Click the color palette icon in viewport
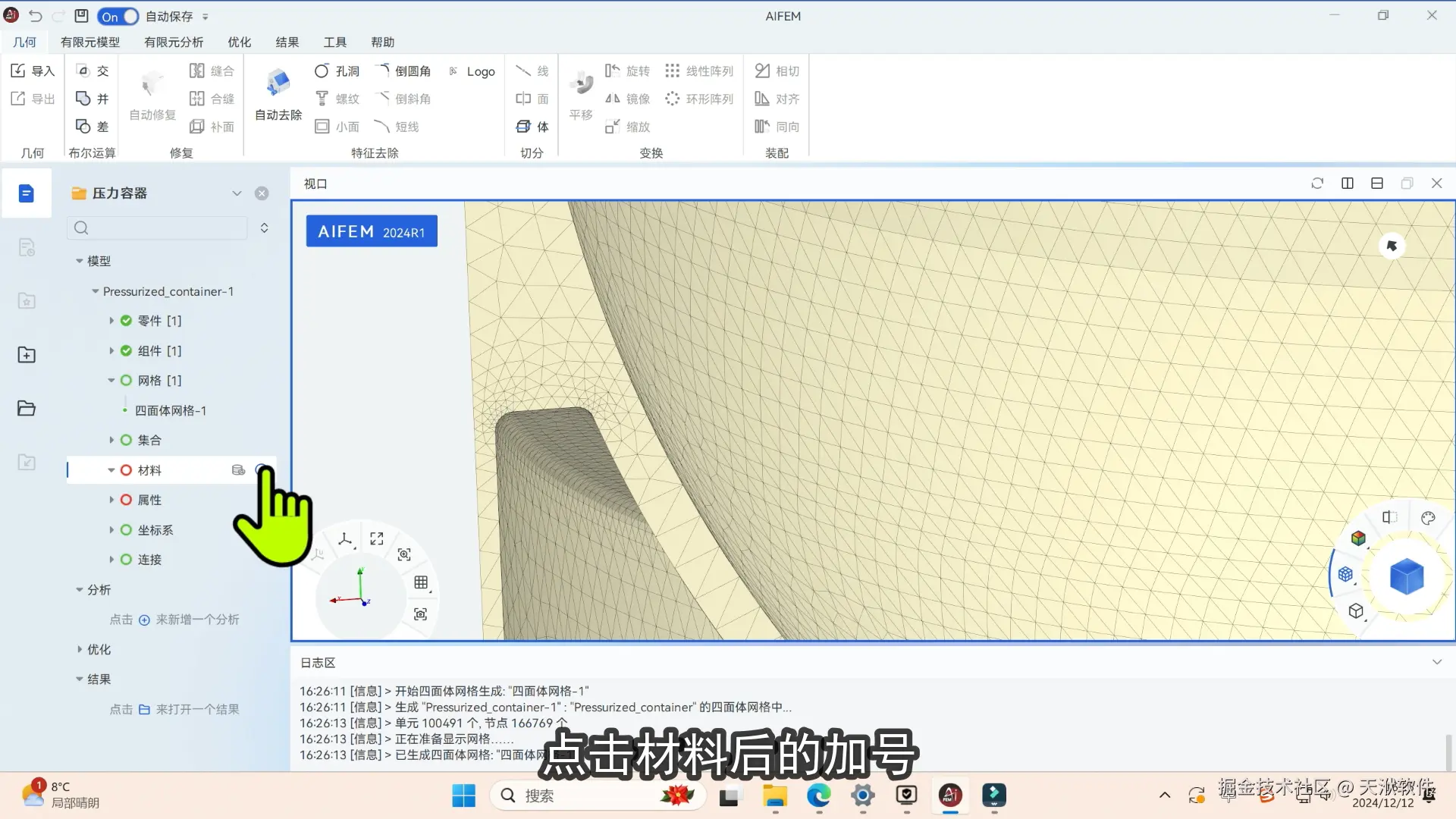Viewport: 1456px width, 819px height. [1428, 518]
